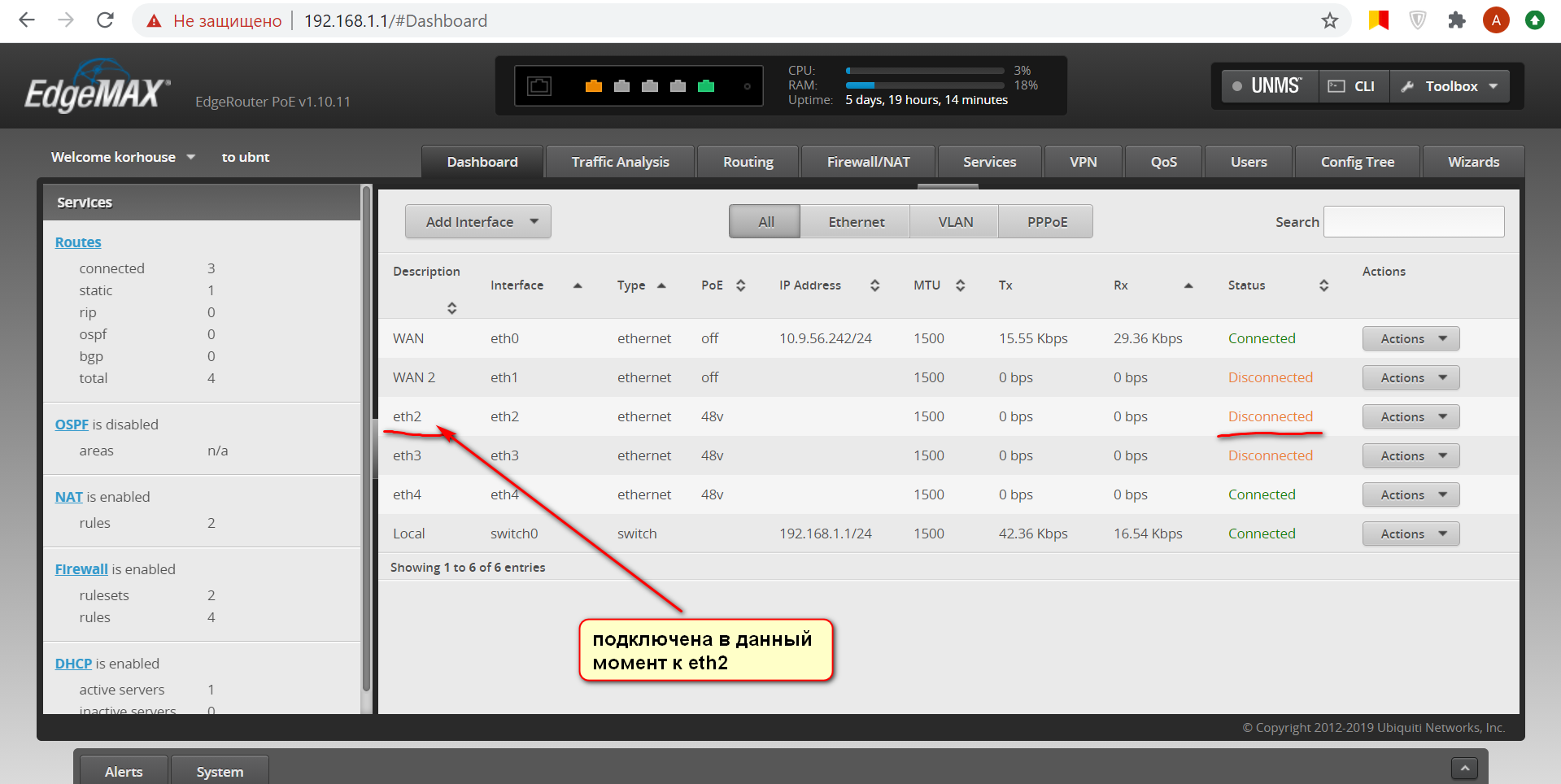The image size is (1561, 784).
Task: Open the Services tab
Action: (x=989, y=162)
